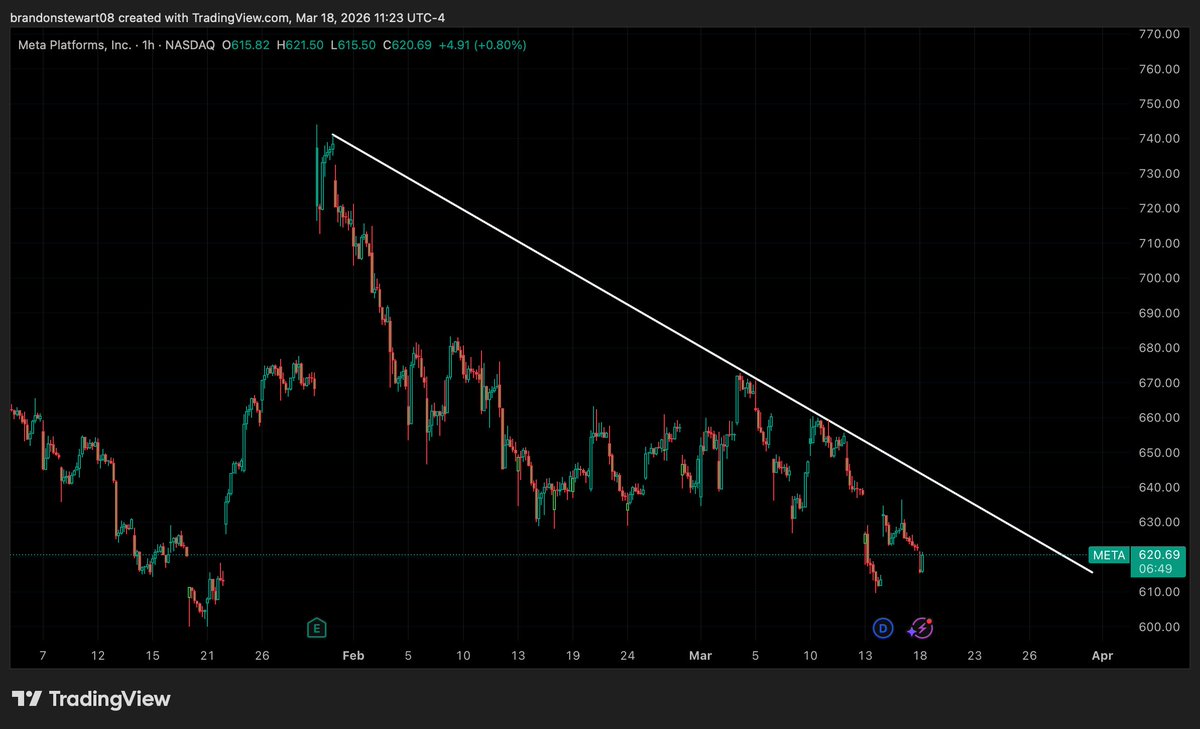Click the open value O615.82
This screenshot has height=729, width=1200.
244,45
